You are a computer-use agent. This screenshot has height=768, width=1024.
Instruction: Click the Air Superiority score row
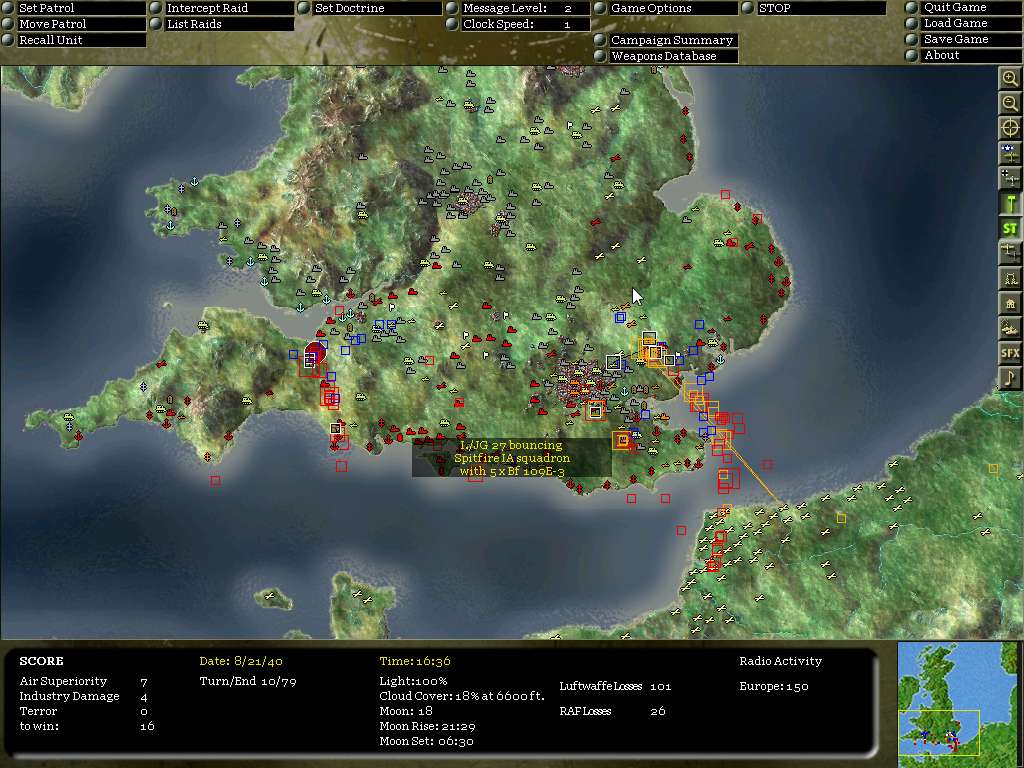[84, 681]
